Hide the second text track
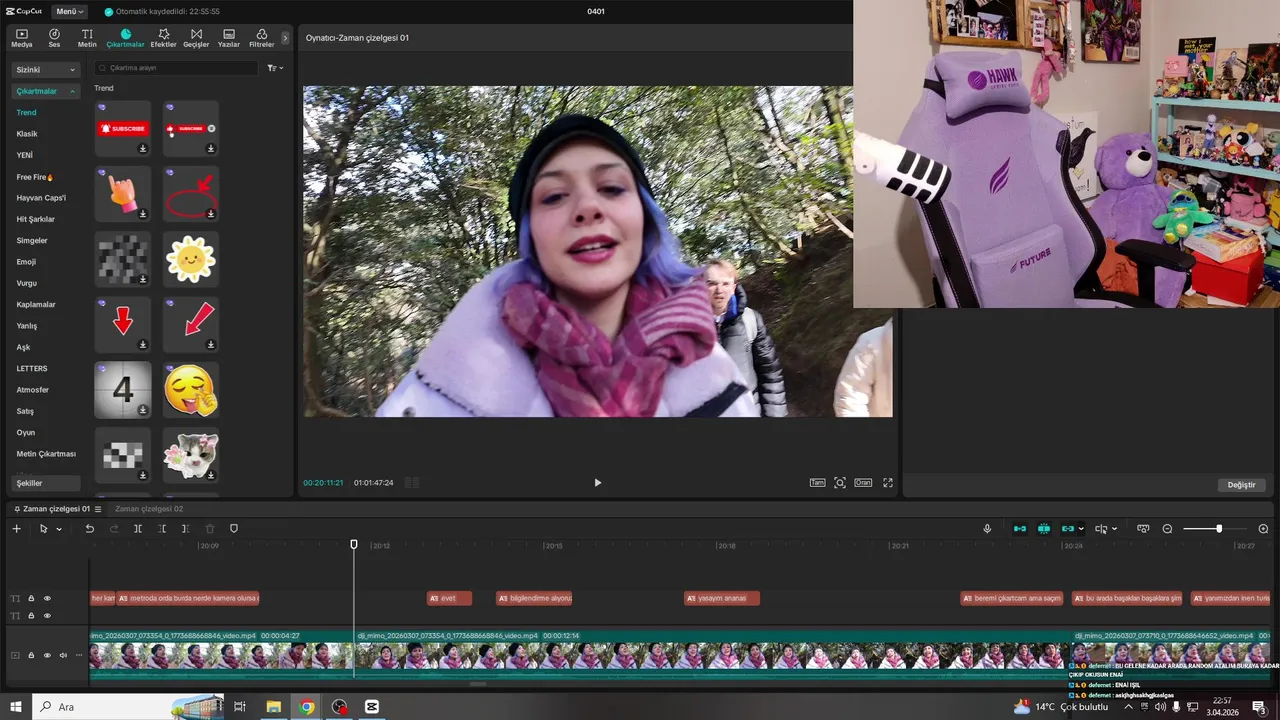This screenshot has width=1280, height=720. point(47,616)
